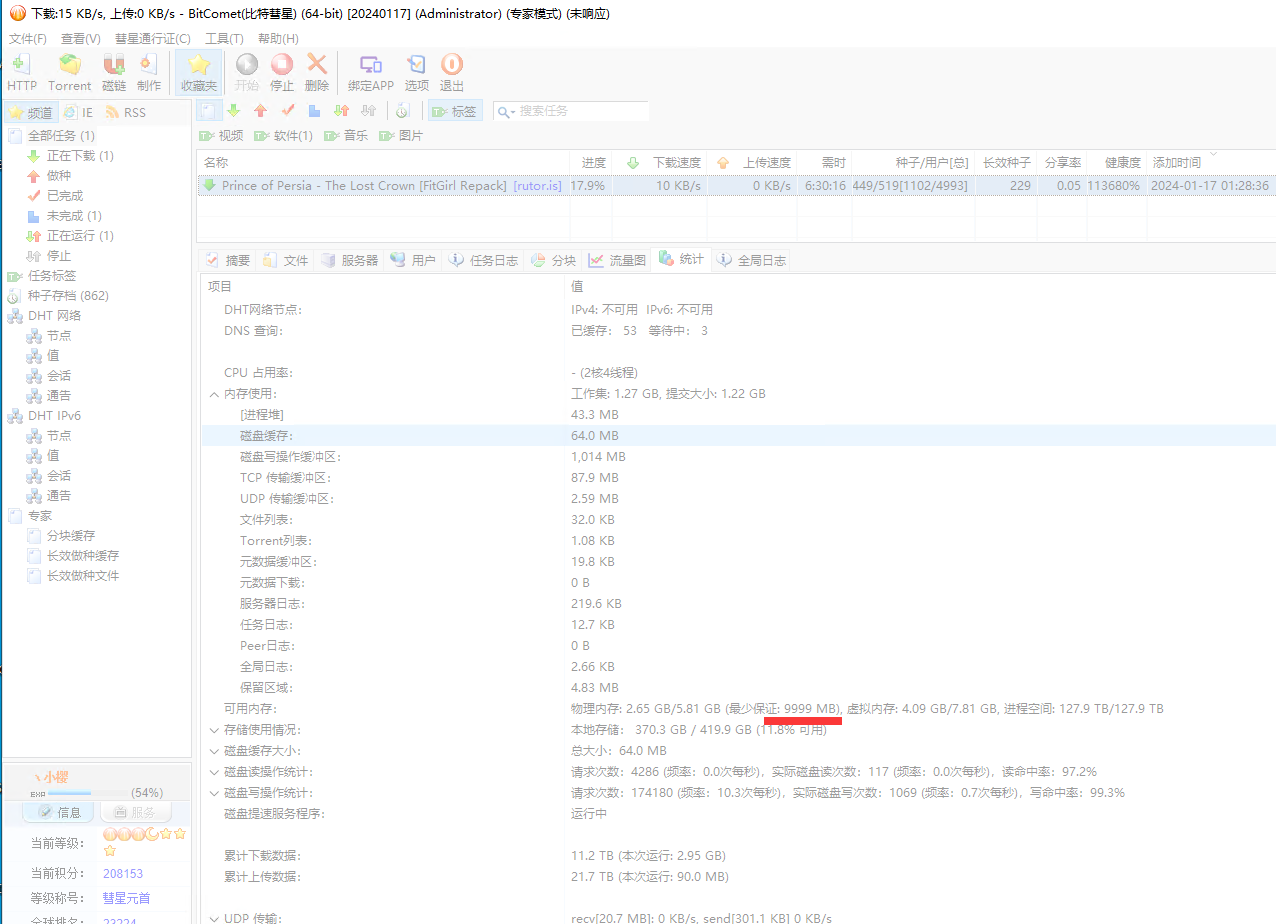Toggle the red up-arrow seeding filter

point(260,111)
